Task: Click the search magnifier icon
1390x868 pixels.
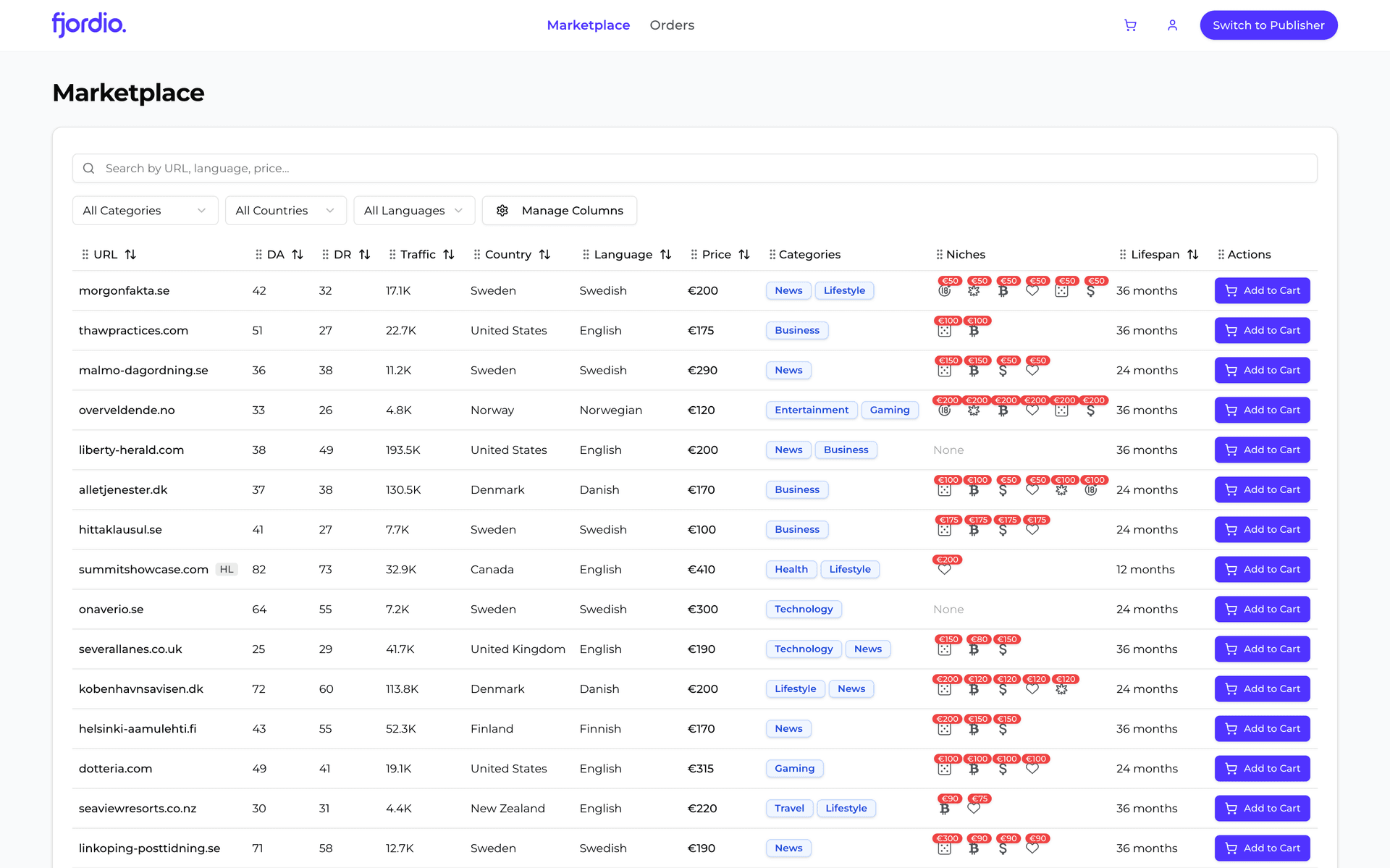Action: pyautogui.click(x=88, y=168)
